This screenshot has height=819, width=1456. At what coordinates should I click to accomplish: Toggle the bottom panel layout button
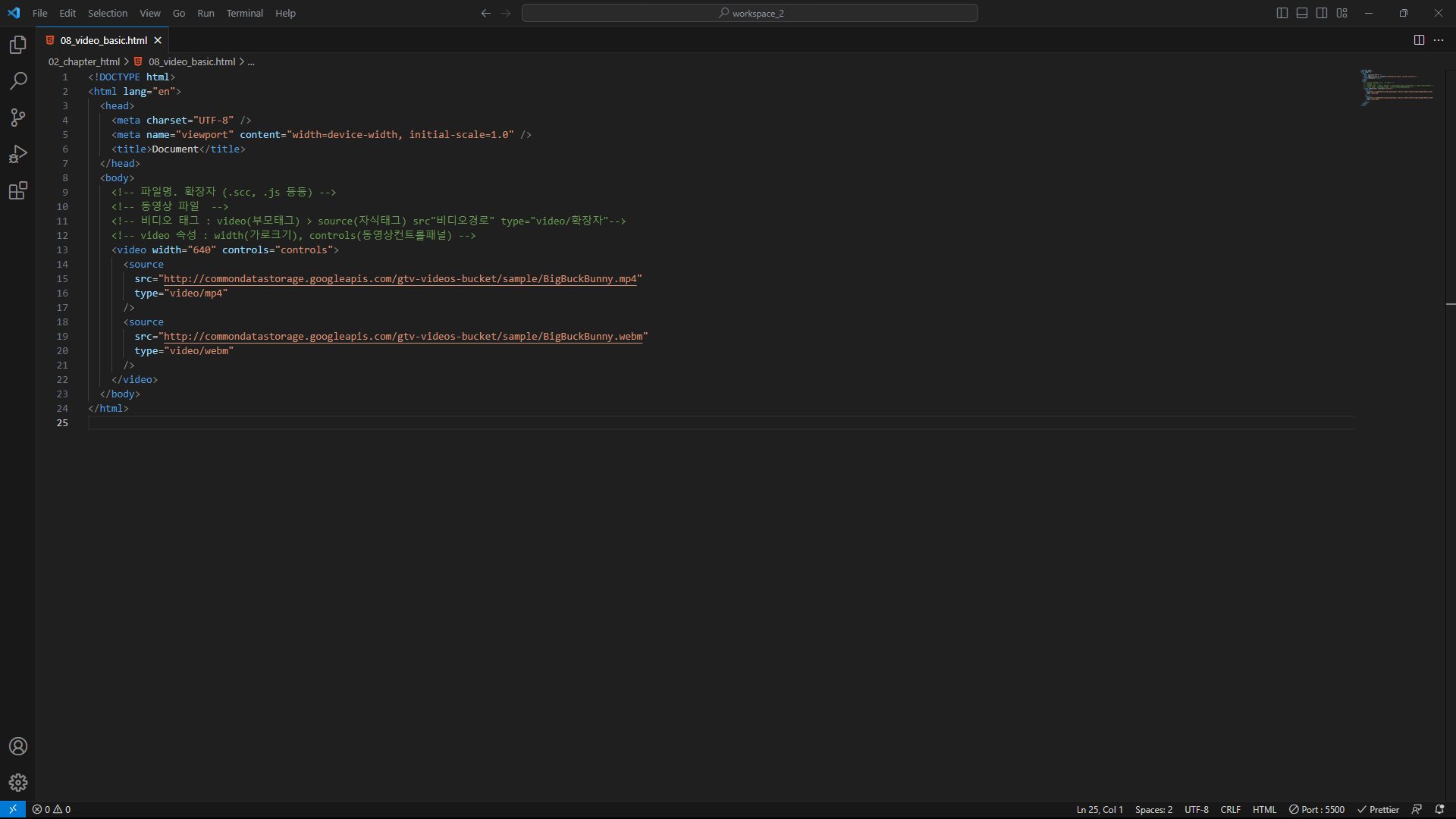pos(1302,13)
